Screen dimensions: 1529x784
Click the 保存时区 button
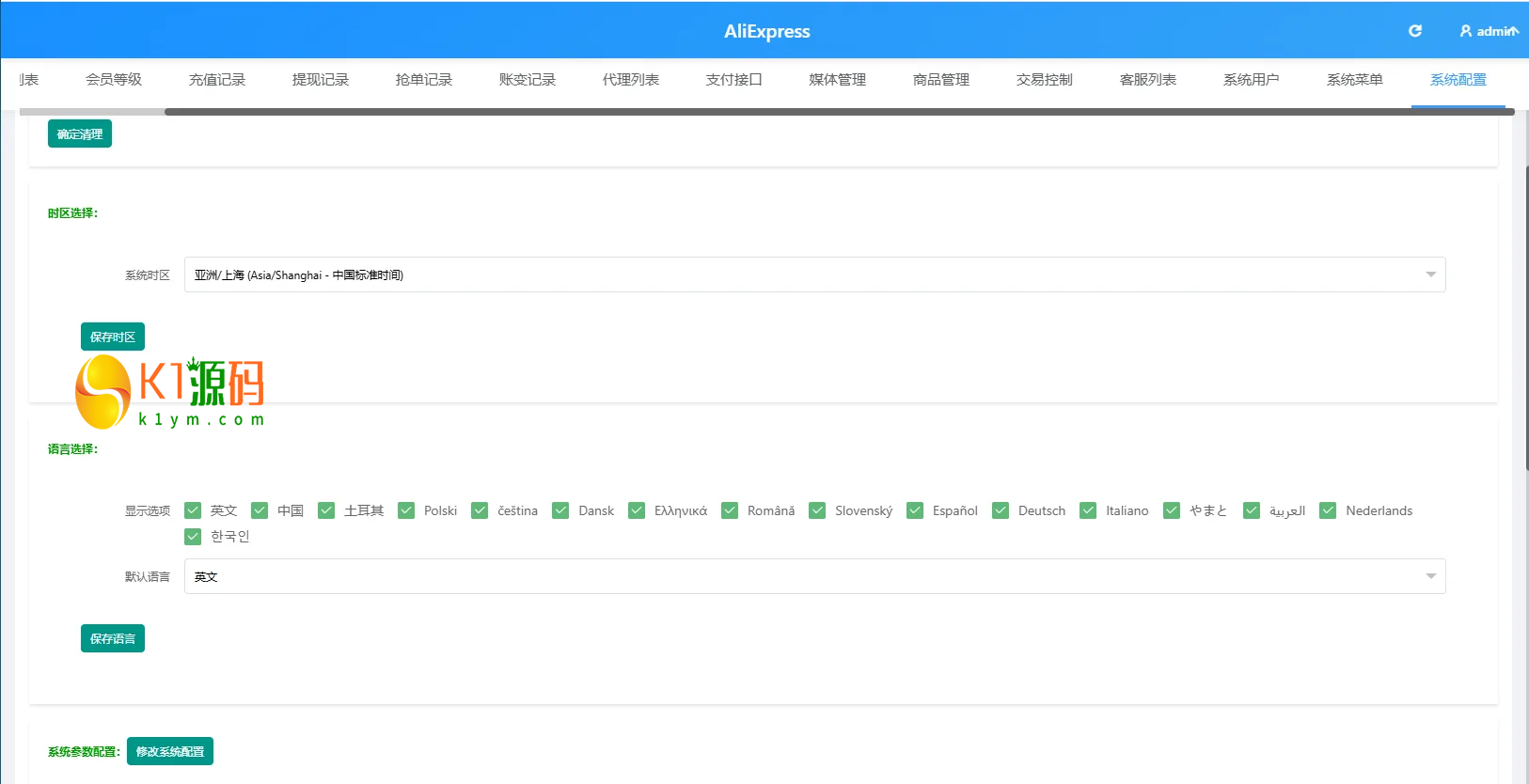coord(113,337)
